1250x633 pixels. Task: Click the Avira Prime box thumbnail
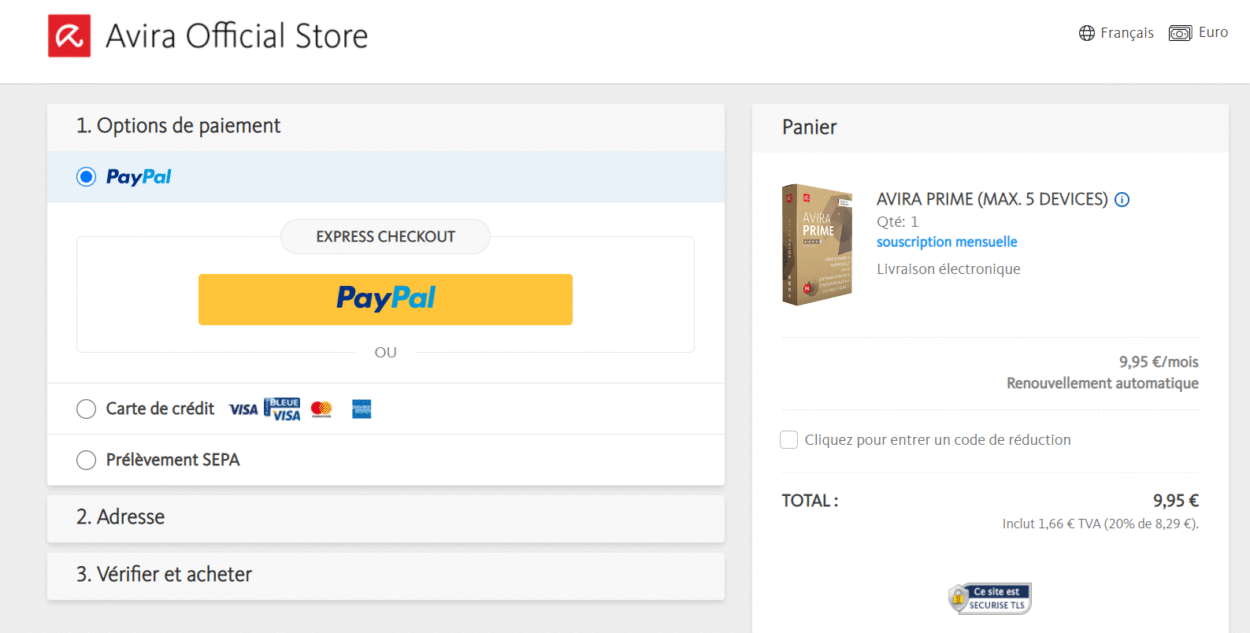click(x=817, y=243)
